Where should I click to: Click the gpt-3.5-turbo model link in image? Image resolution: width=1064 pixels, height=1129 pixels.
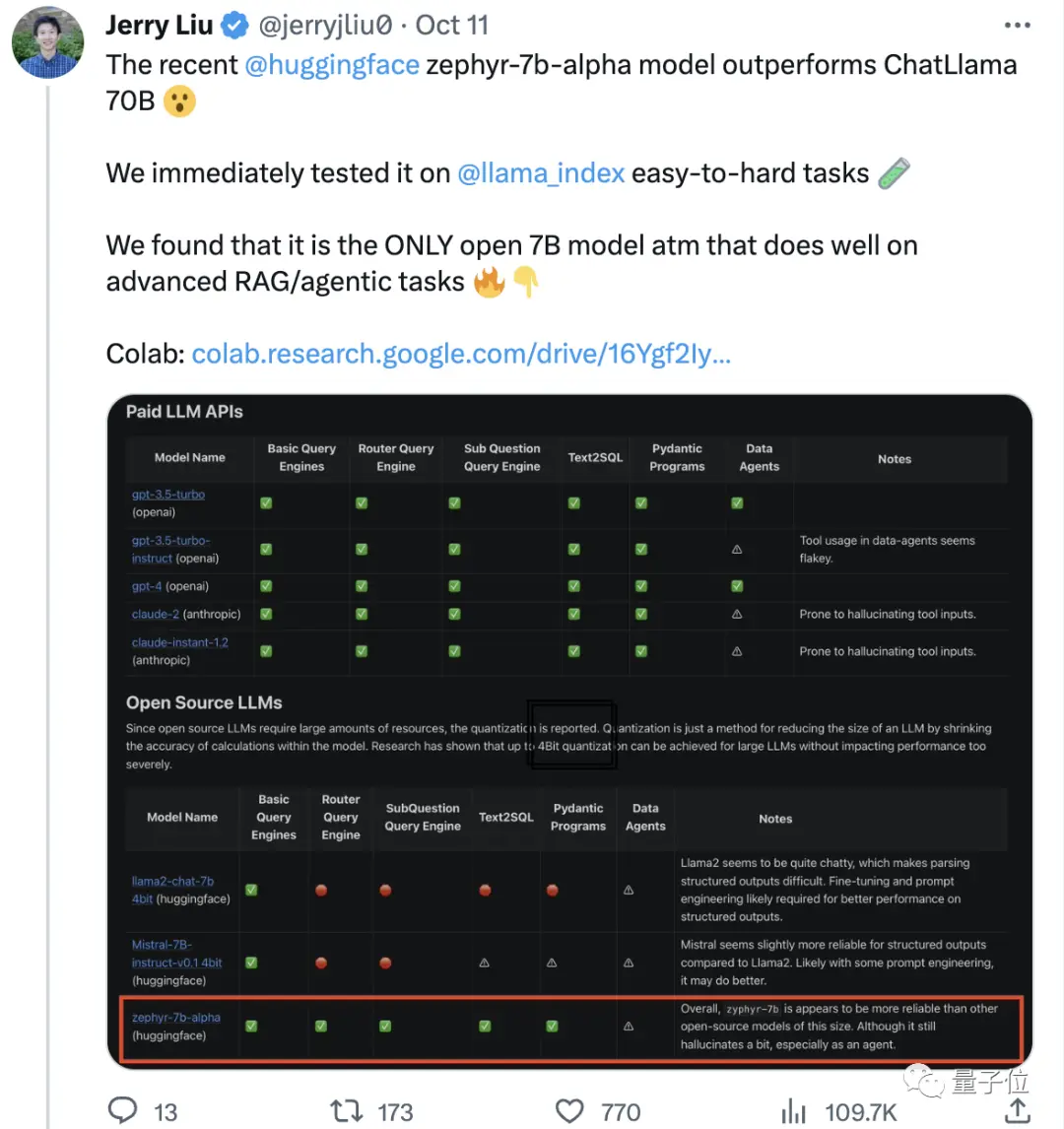(168, 495)
